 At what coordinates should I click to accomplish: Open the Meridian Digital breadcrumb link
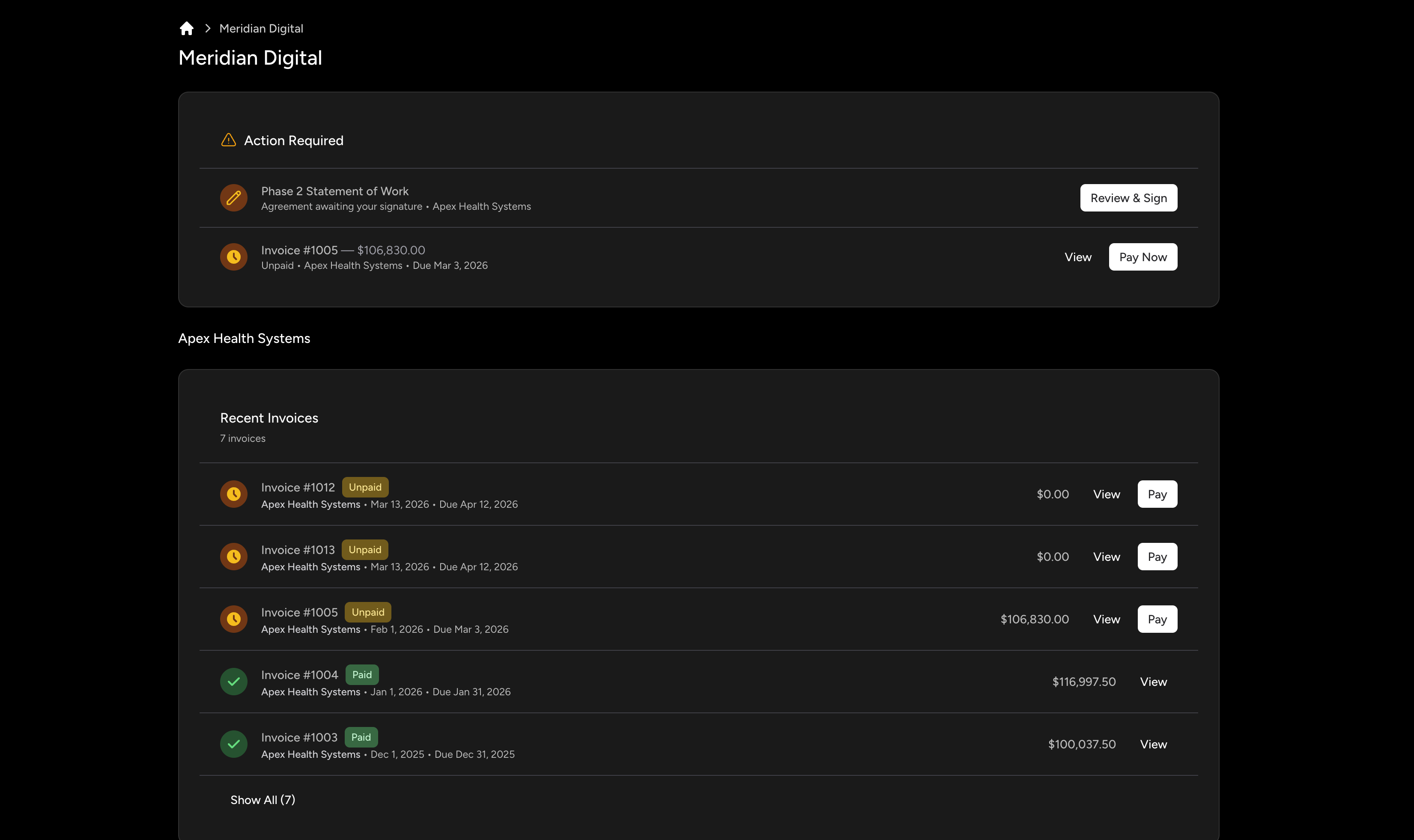click(261, 28)
